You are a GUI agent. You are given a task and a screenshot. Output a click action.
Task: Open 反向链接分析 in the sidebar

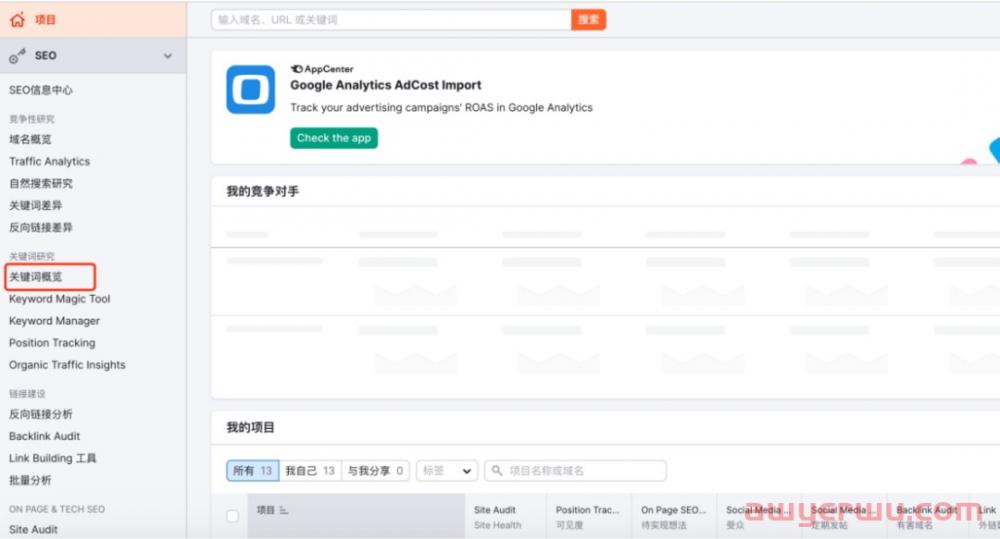pos(41,414)
